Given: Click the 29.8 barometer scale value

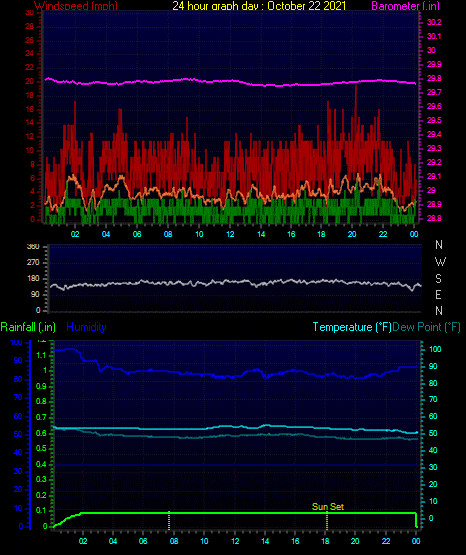Looking at the screenshot, I should click(x=434, y=79).
